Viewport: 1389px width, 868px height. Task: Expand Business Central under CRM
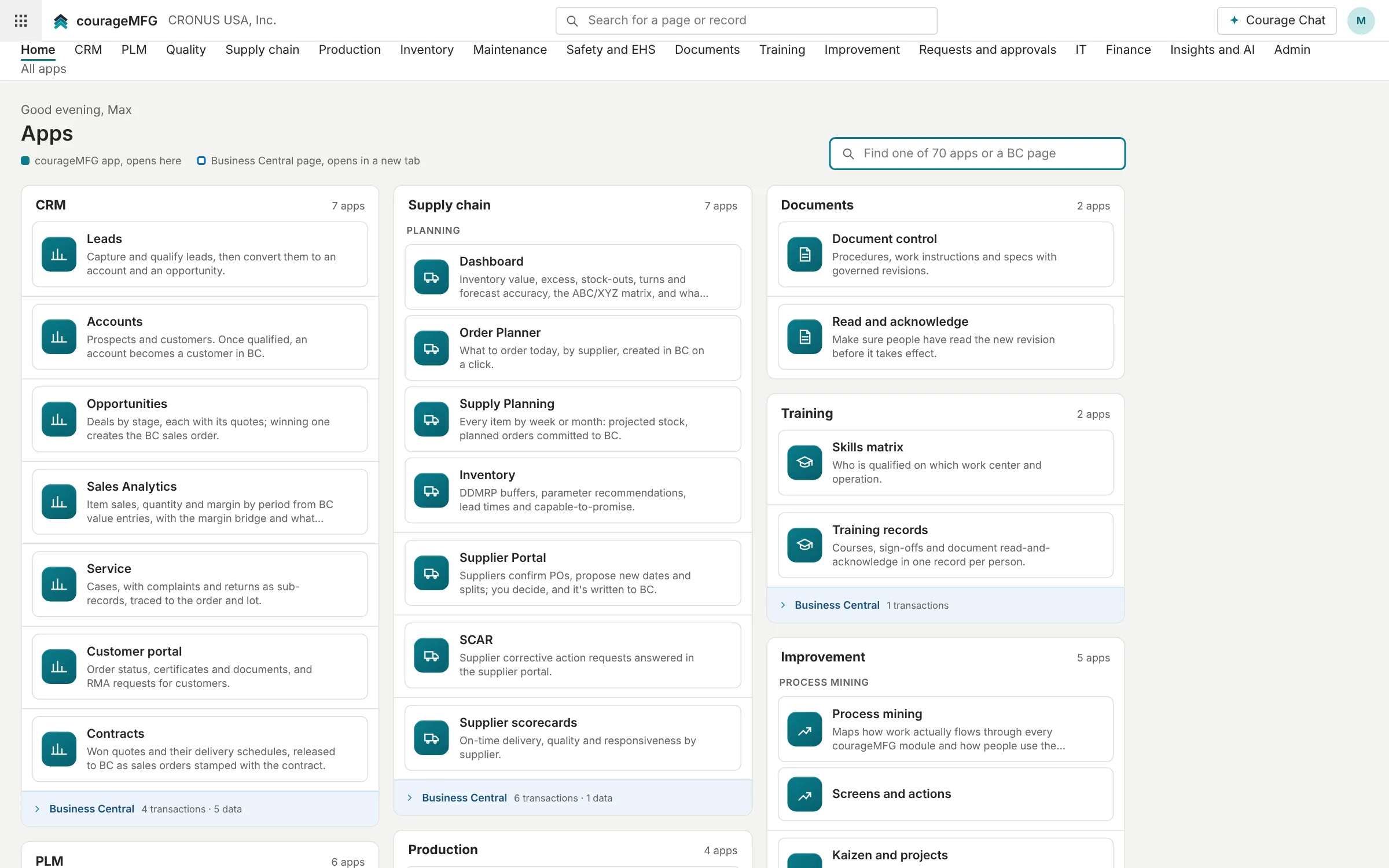tap(200, 808)
